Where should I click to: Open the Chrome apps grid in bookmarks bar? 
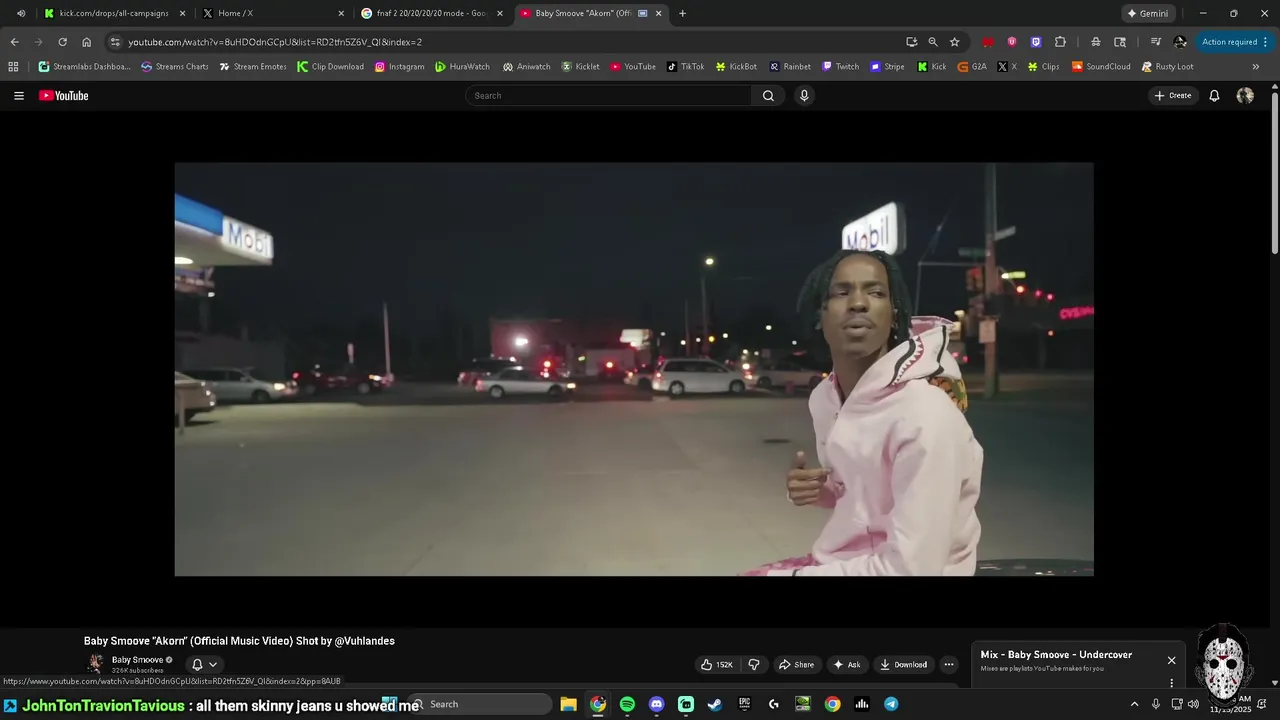coord(13,67)
